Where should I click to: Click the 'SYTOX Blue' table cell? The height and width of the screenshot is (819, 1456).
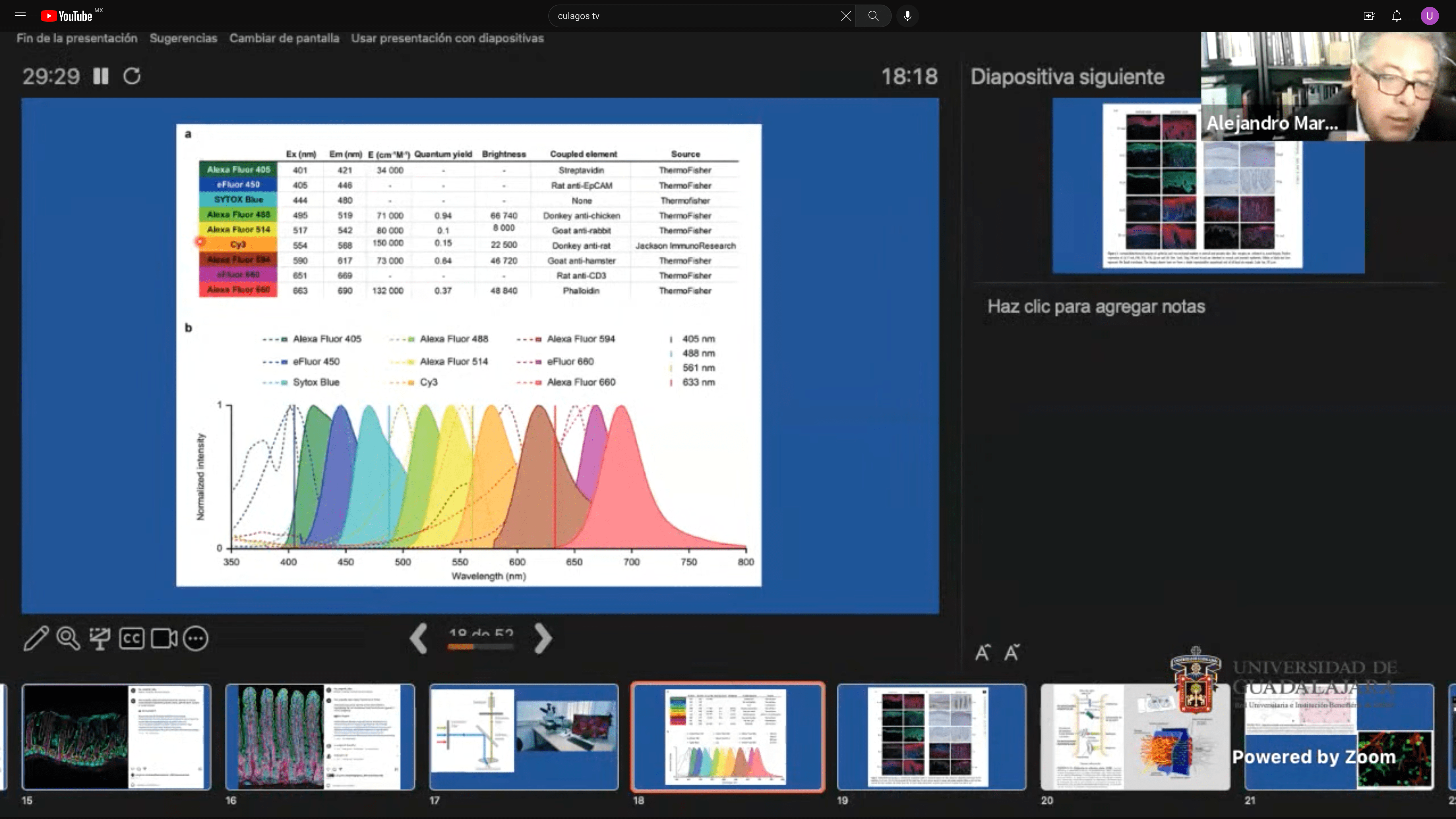tap(238, 200)
